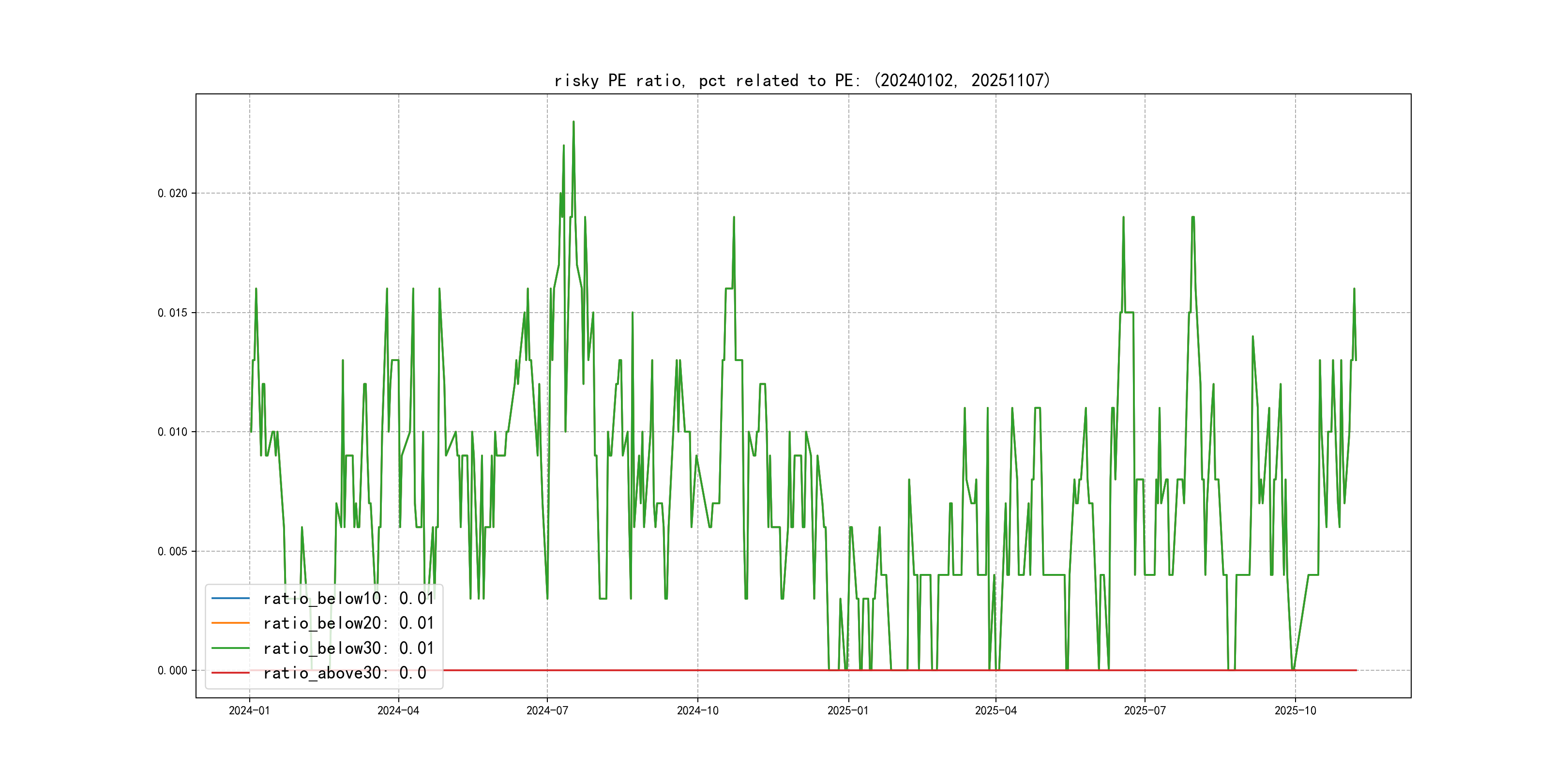This screenshot has width=1568, height=784.
Task: Select the ratio_below20: 0.01 legend label
Action: [x=348, y=623]
